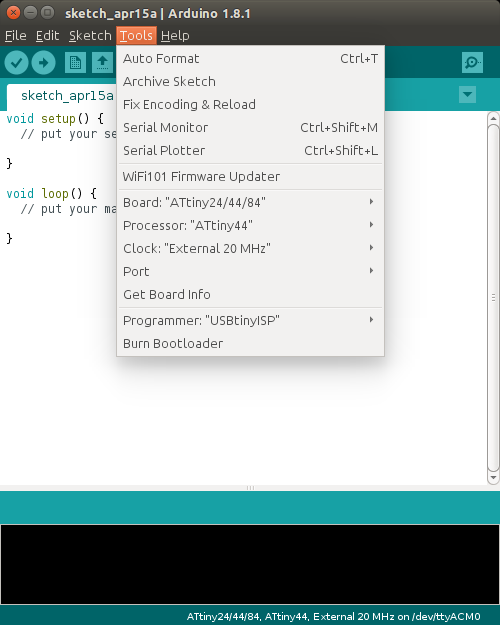Expand the Board "ATtiny24/44/84" submenu
The width and height of the screenshot is (500, 625).
point(250,202)
